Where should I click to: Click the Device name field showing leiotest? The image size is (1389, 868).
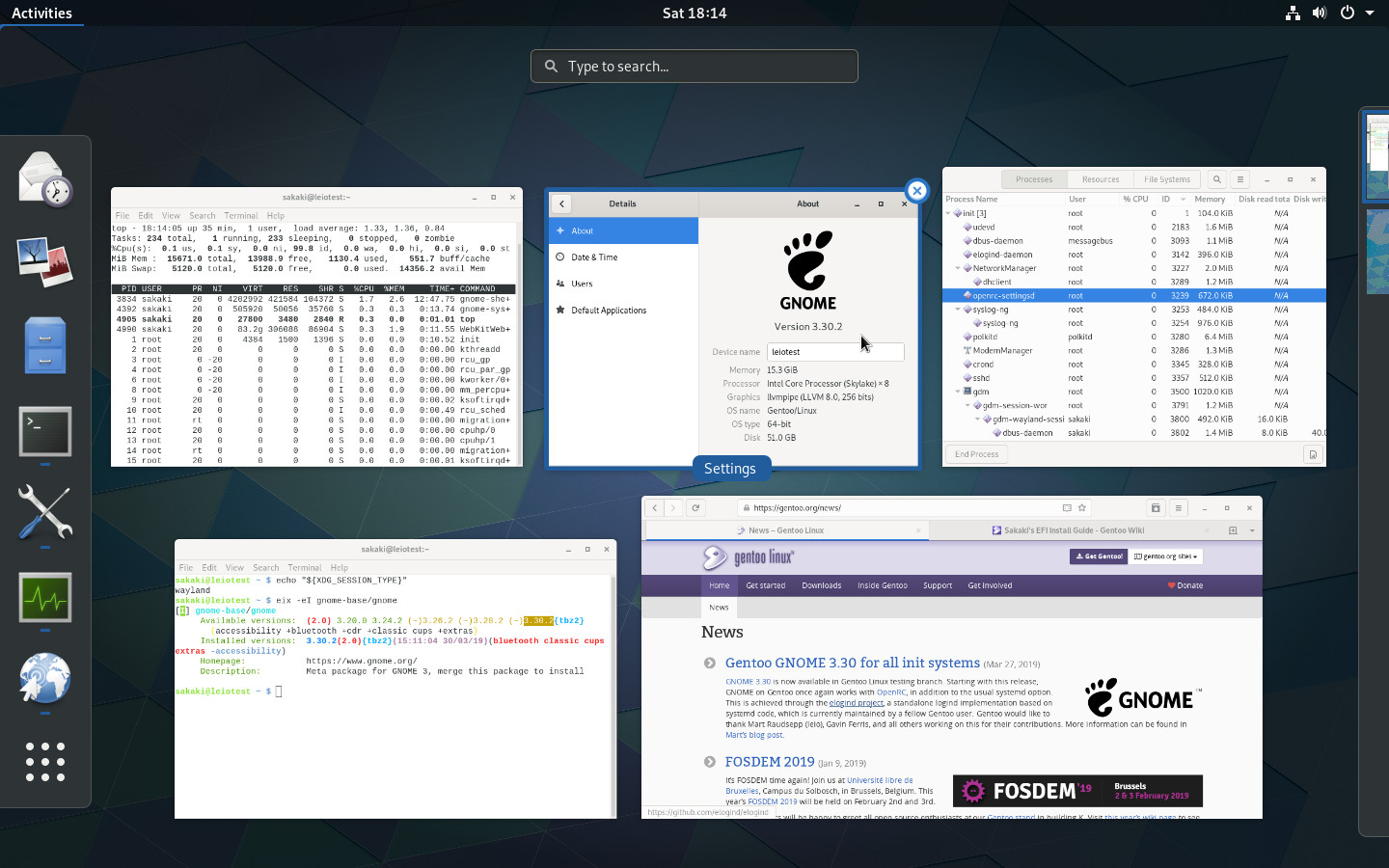835,352
